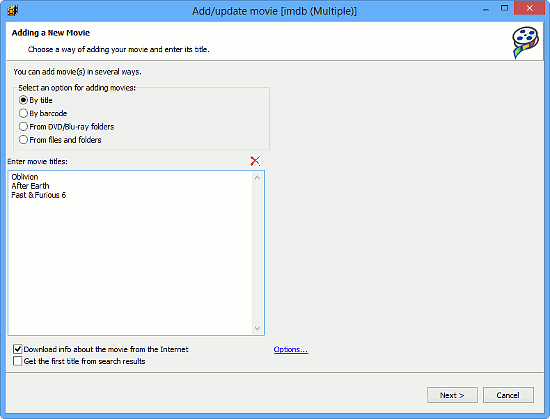The width and height of the screenshot is (550, 419).
Task: Minimize the Add/update movie window
Action: [x=486, y=9]
